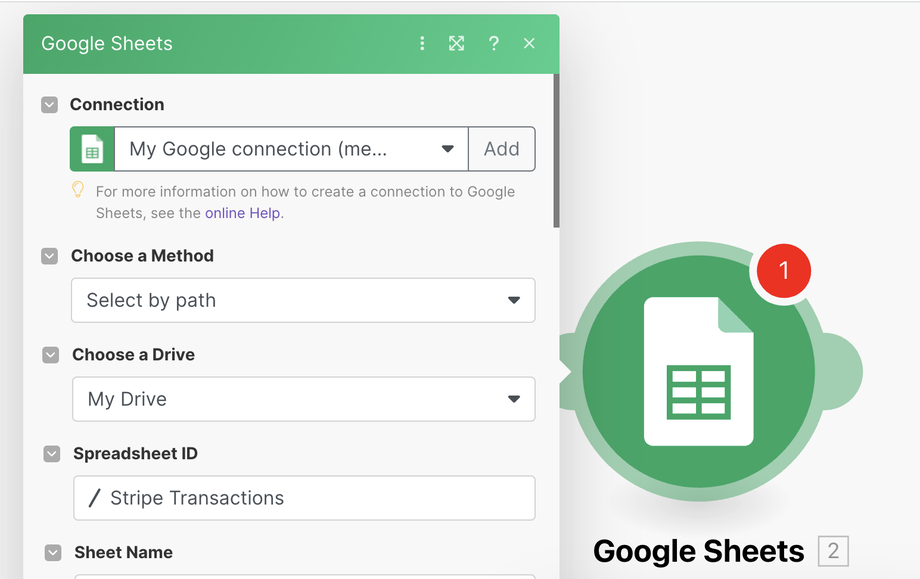
Task: Click the panel's vertical scrollbar
Action: (556, 151)
